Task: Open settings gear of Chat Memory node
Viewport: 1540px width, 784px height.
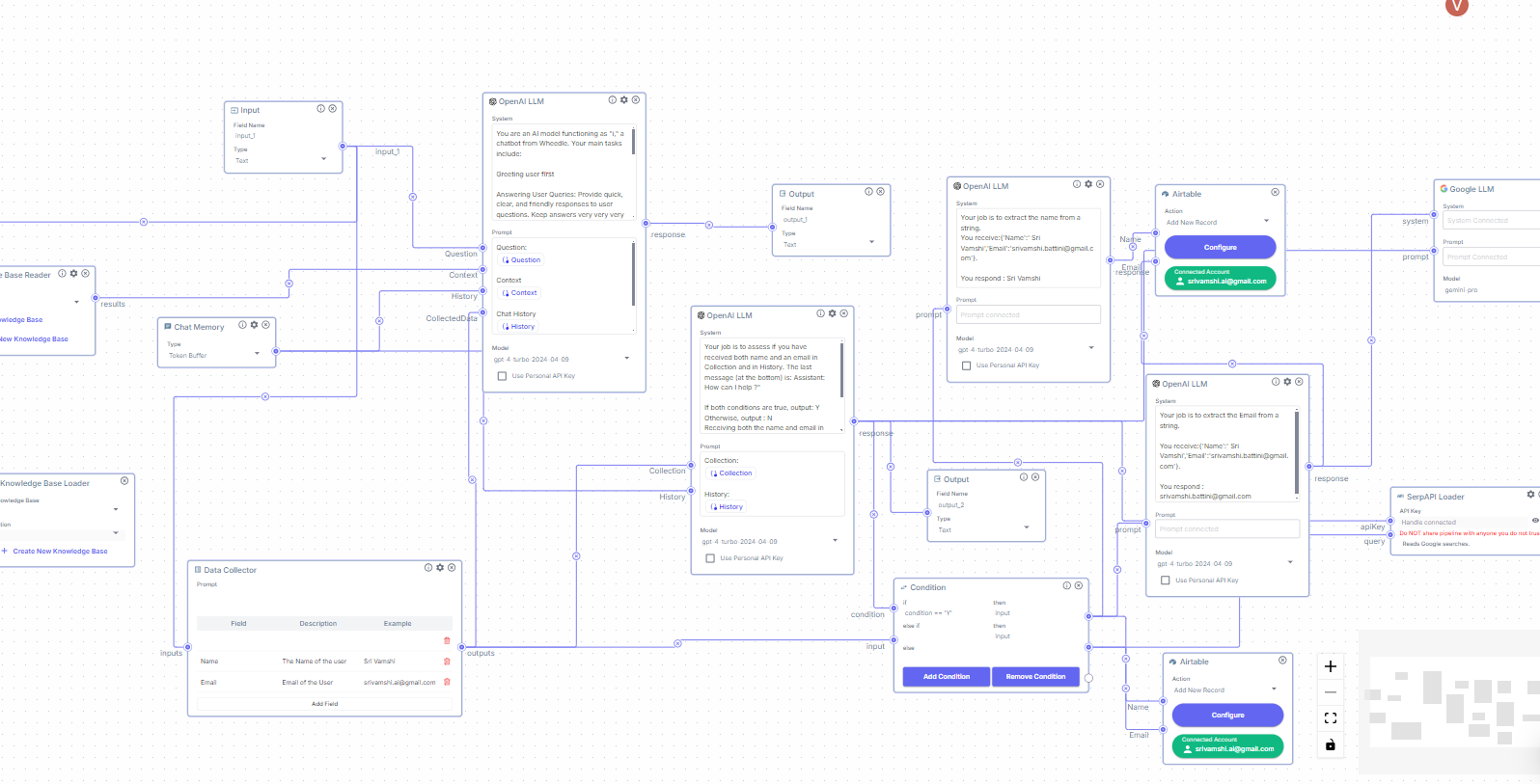Action: pyautogui.click(x=255, y=325)
